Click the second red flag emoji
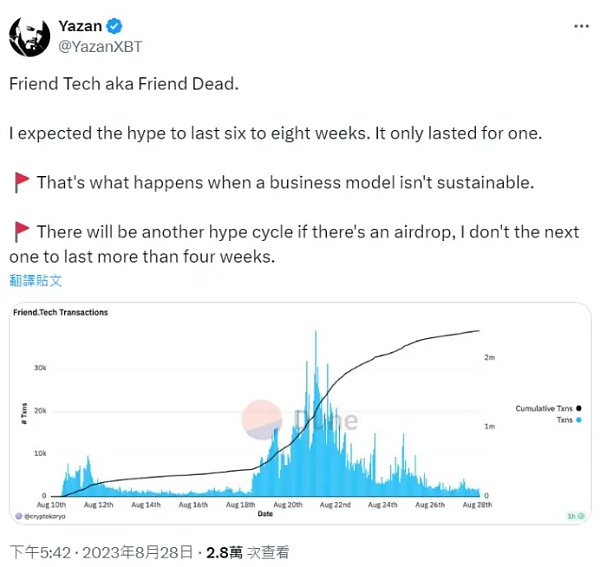The height and width of the screenshot is (567, 600). 21,232
